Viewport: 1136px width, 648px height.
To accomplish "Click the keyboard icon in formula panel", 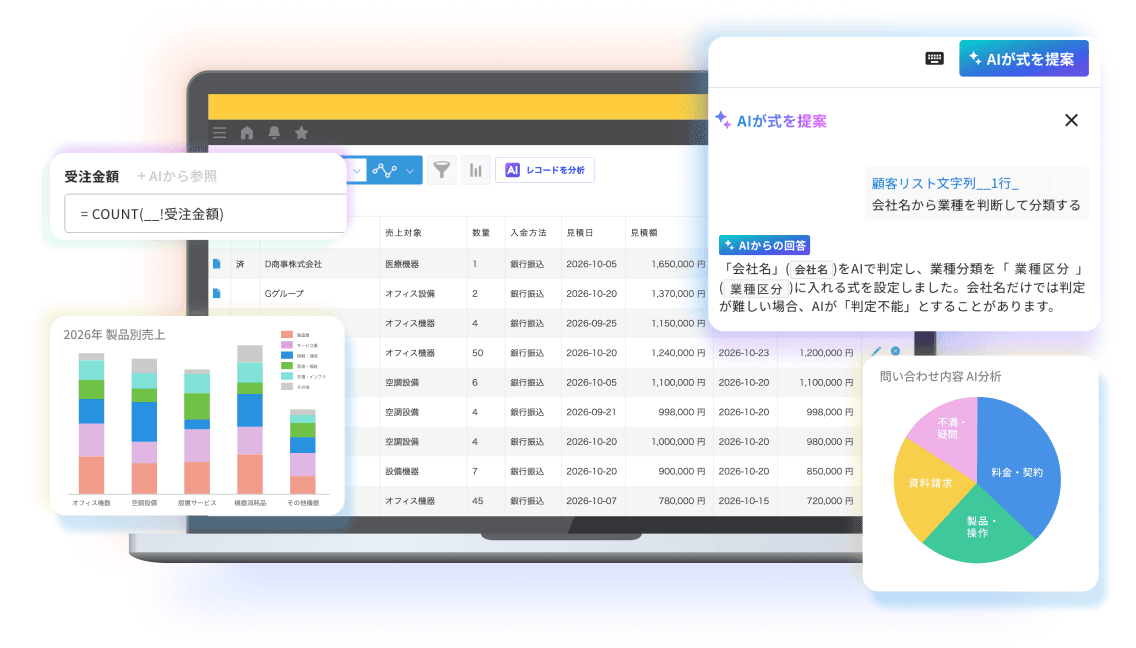I will 935,59.
